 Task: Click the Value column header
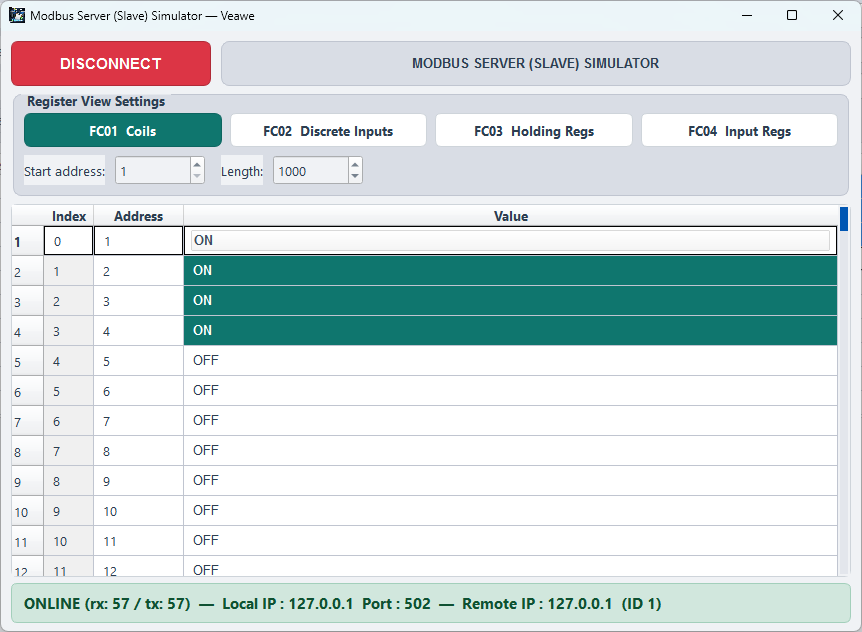point(511,216)
